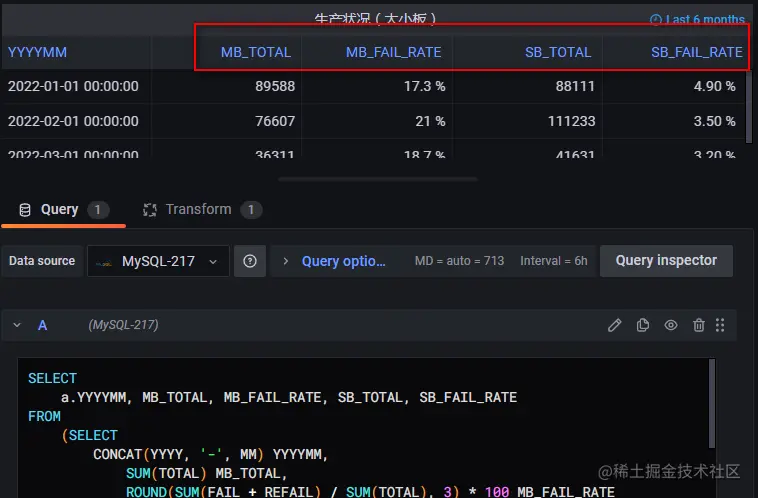758x498 pixels.
Task: Duplicate query A with copy icon
Action: tap(642, 325)
